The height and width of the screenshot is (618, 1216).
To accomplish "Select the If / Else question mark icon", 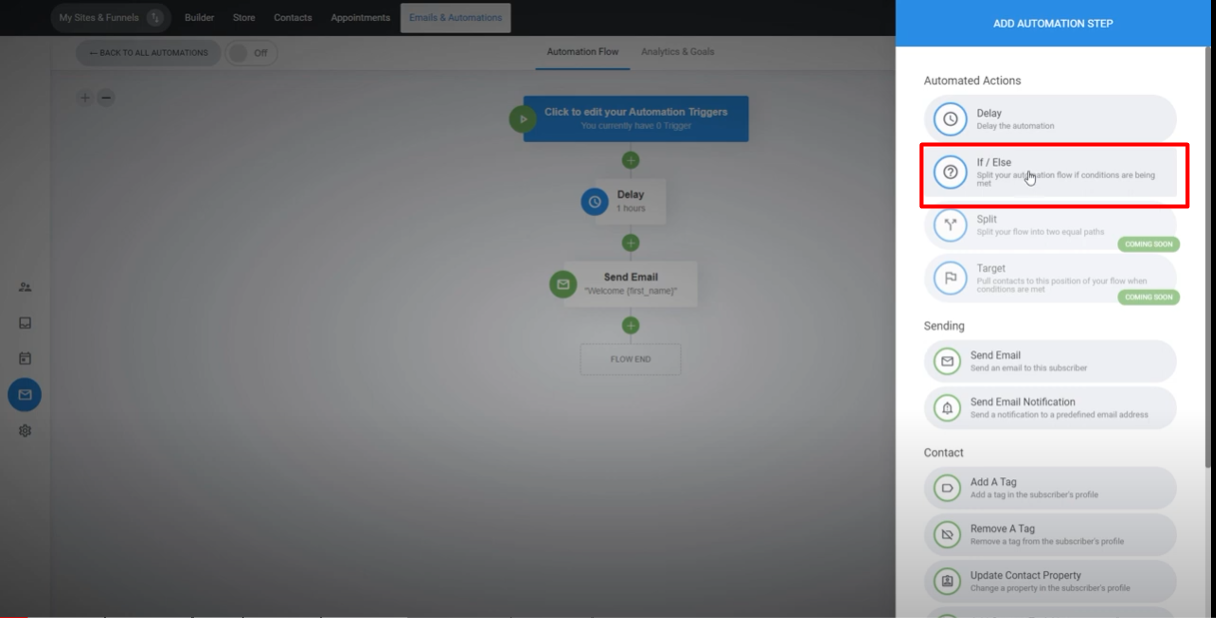I will (x=950, y=172).
